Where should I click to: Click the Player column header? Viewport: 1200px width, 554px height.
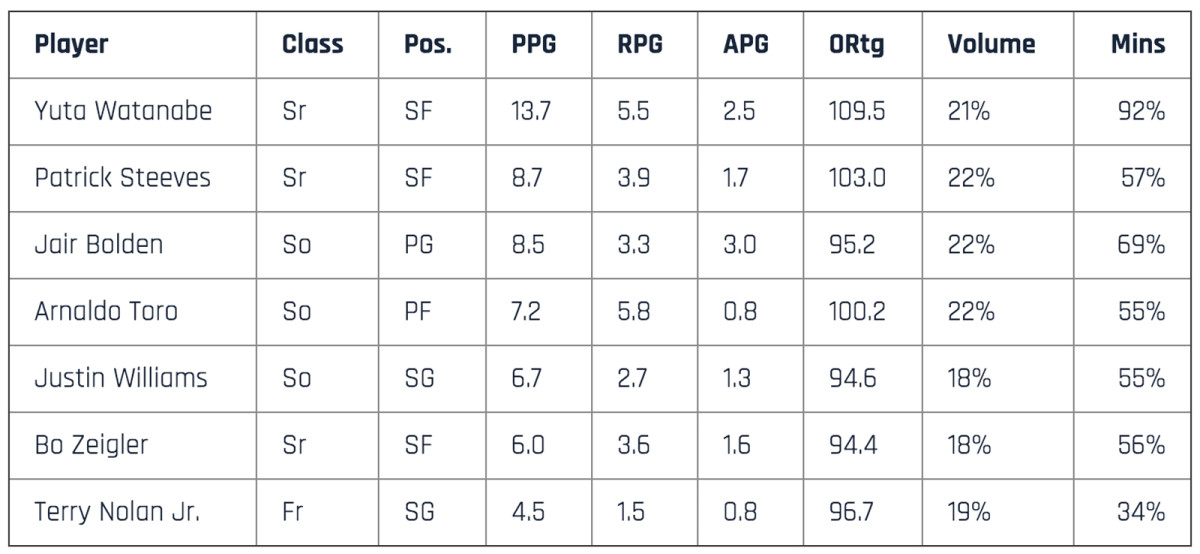tap(71, 44)
